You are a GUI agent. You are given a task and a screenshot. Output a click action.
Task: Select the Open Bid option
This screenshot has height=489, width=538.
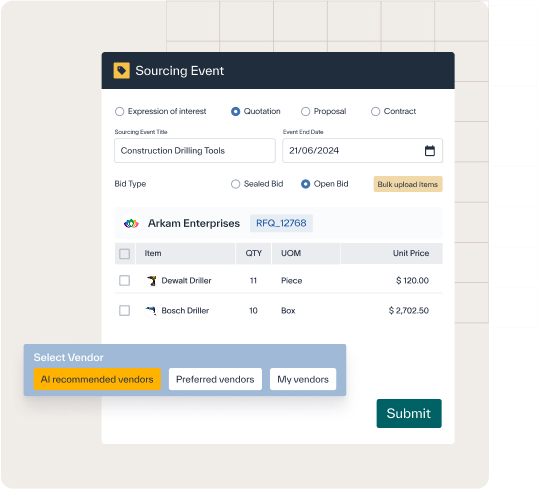[305, 184]
